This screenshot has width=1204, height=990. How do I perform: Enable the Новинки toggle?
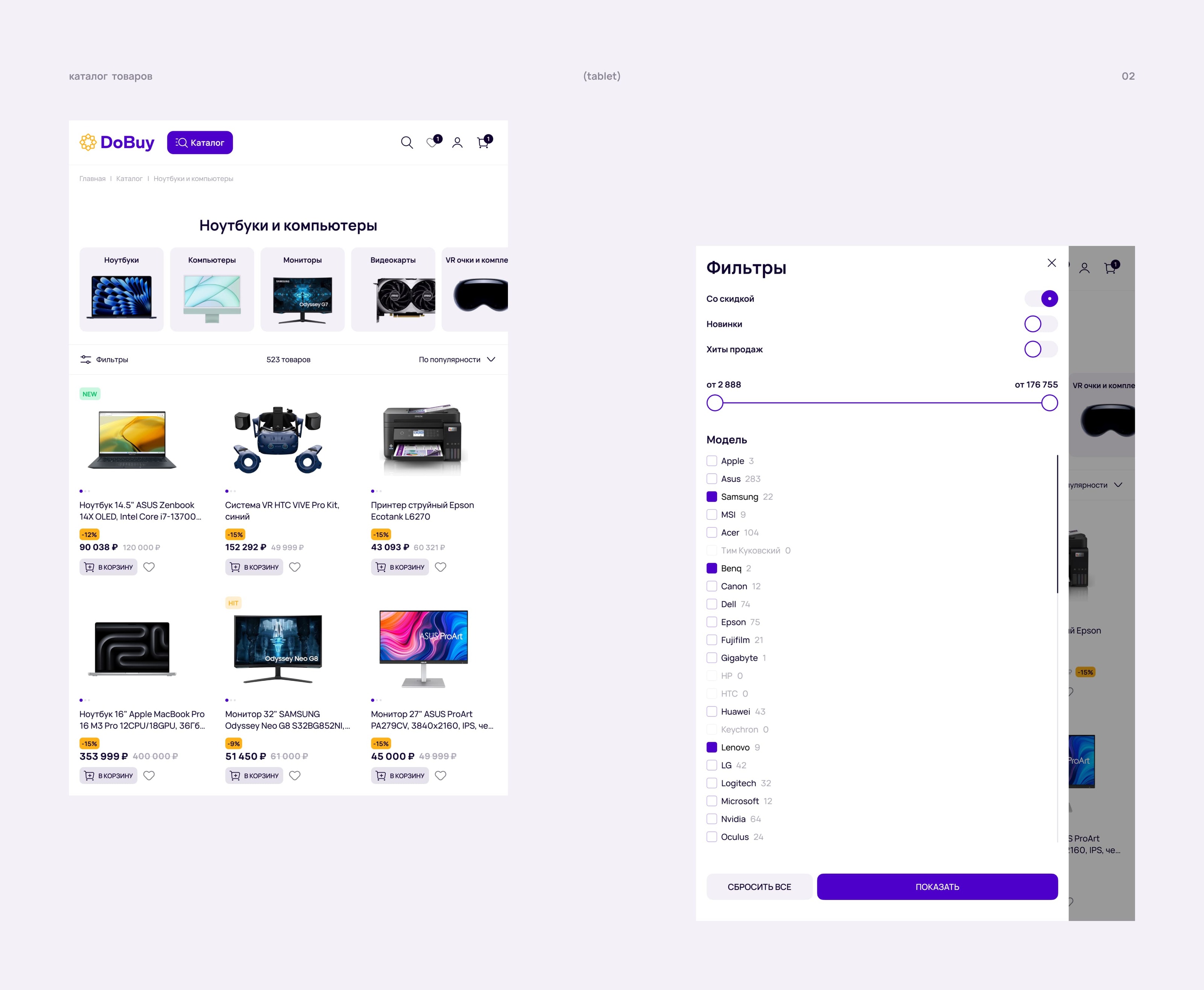(1041, 324)
